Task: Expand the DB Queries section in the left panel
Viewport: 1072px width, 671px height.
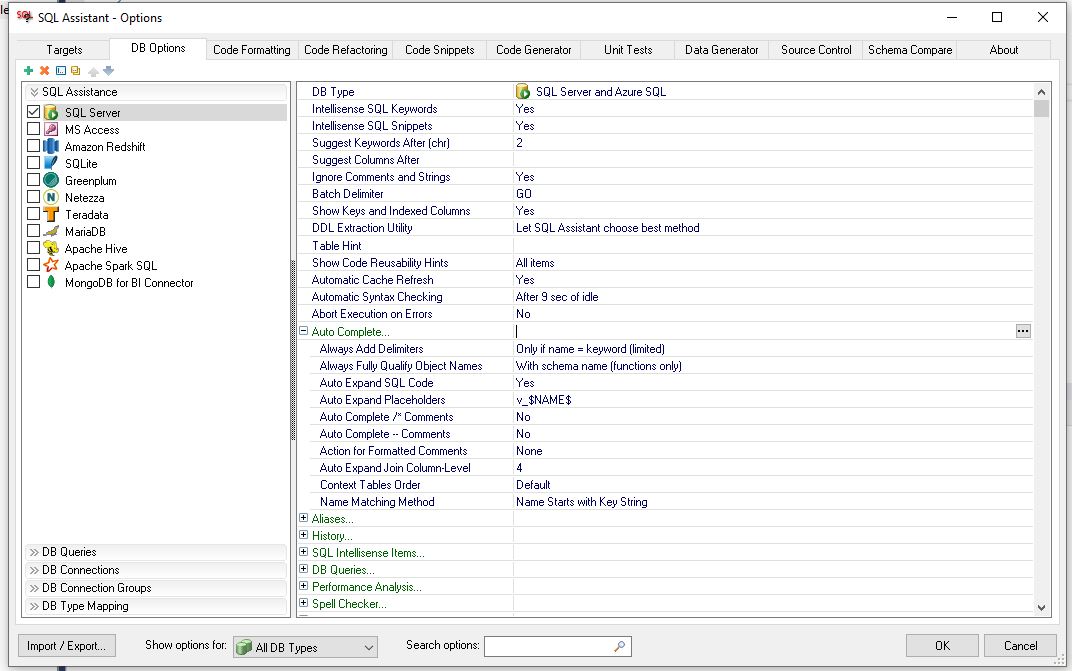Action: (x=156, y=552)
